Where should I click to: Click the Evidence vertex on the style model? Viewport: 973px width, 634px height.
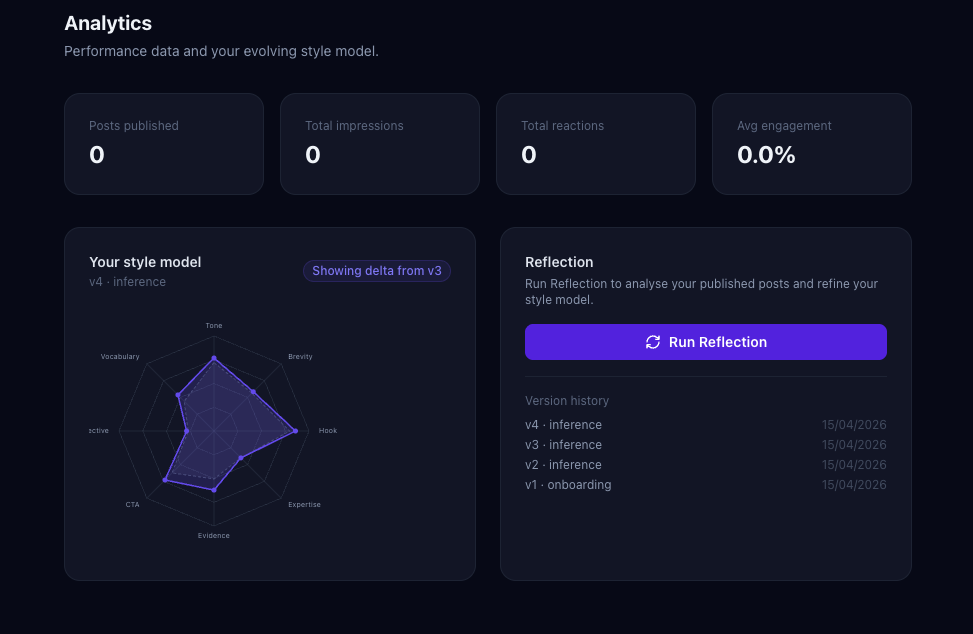215,489
